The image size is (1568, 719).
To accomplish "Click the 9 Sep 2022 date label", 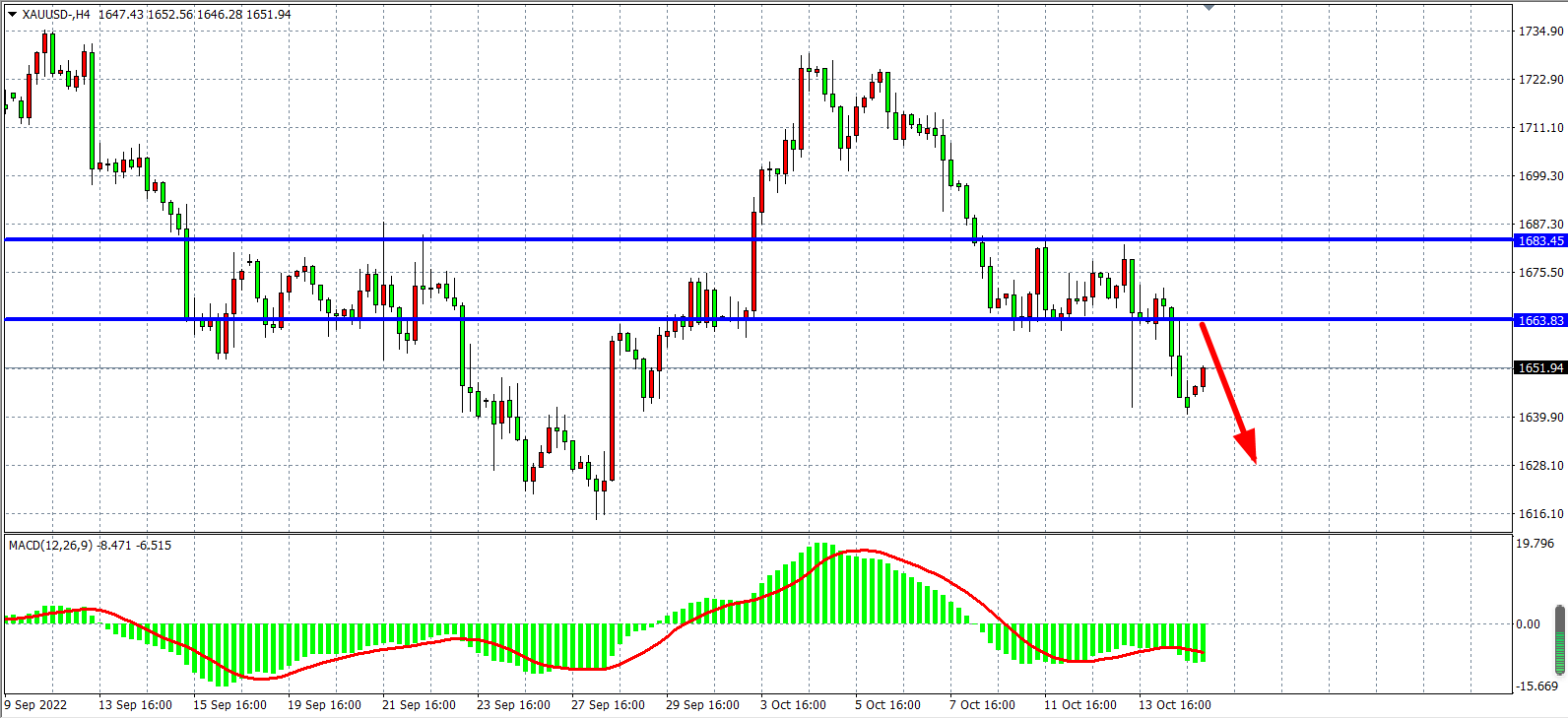I will (36, 705).
